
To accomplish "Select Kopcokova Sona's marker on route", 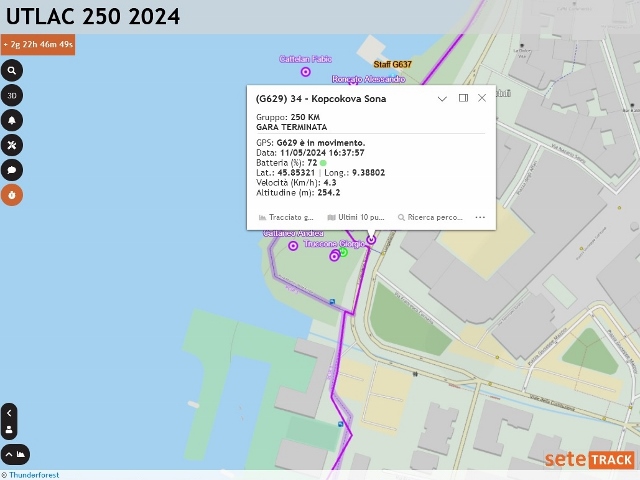I will click(371, 240).
